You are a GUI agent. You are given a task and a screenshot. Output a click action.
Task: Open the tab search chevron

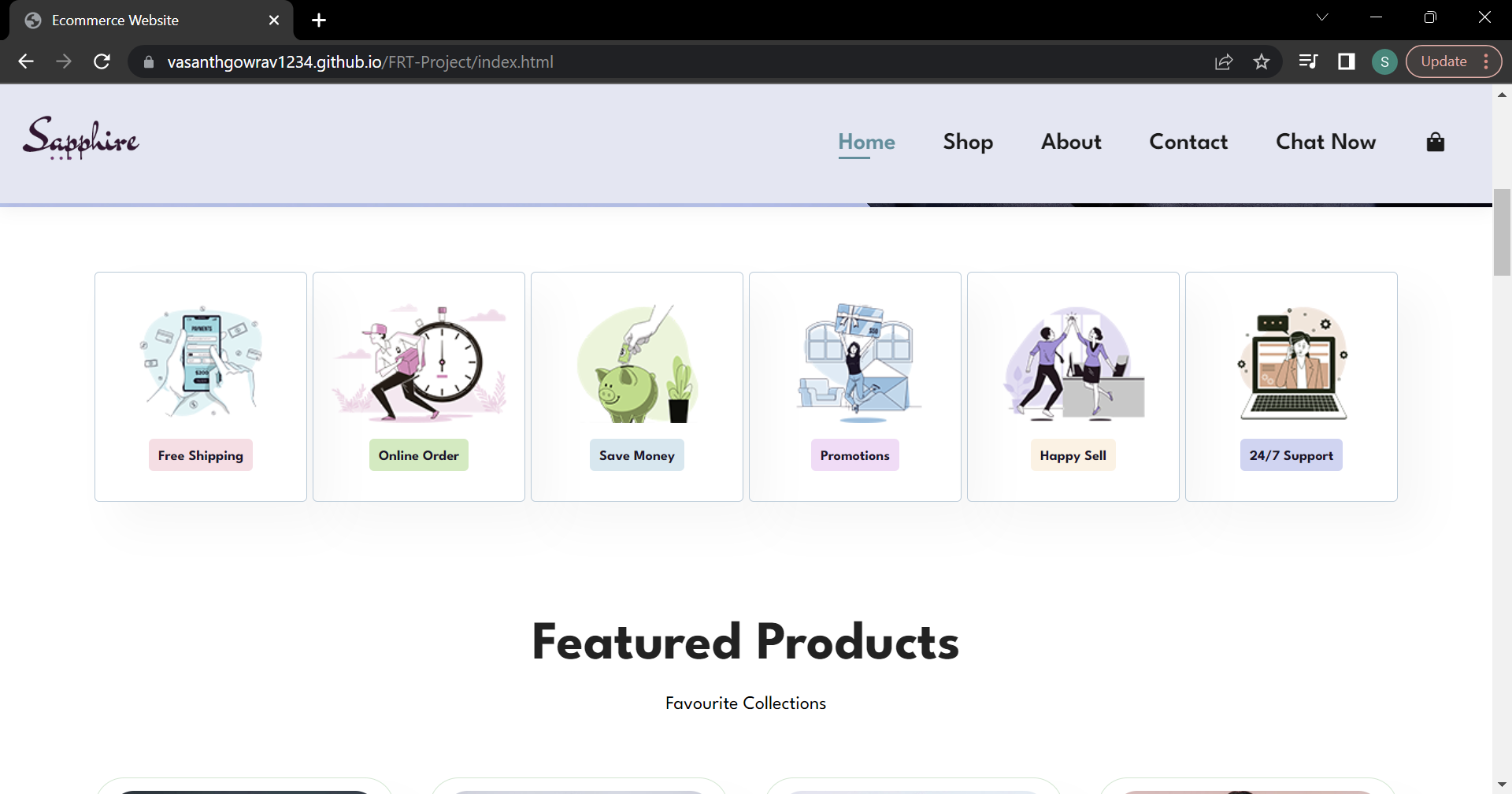1323,17
